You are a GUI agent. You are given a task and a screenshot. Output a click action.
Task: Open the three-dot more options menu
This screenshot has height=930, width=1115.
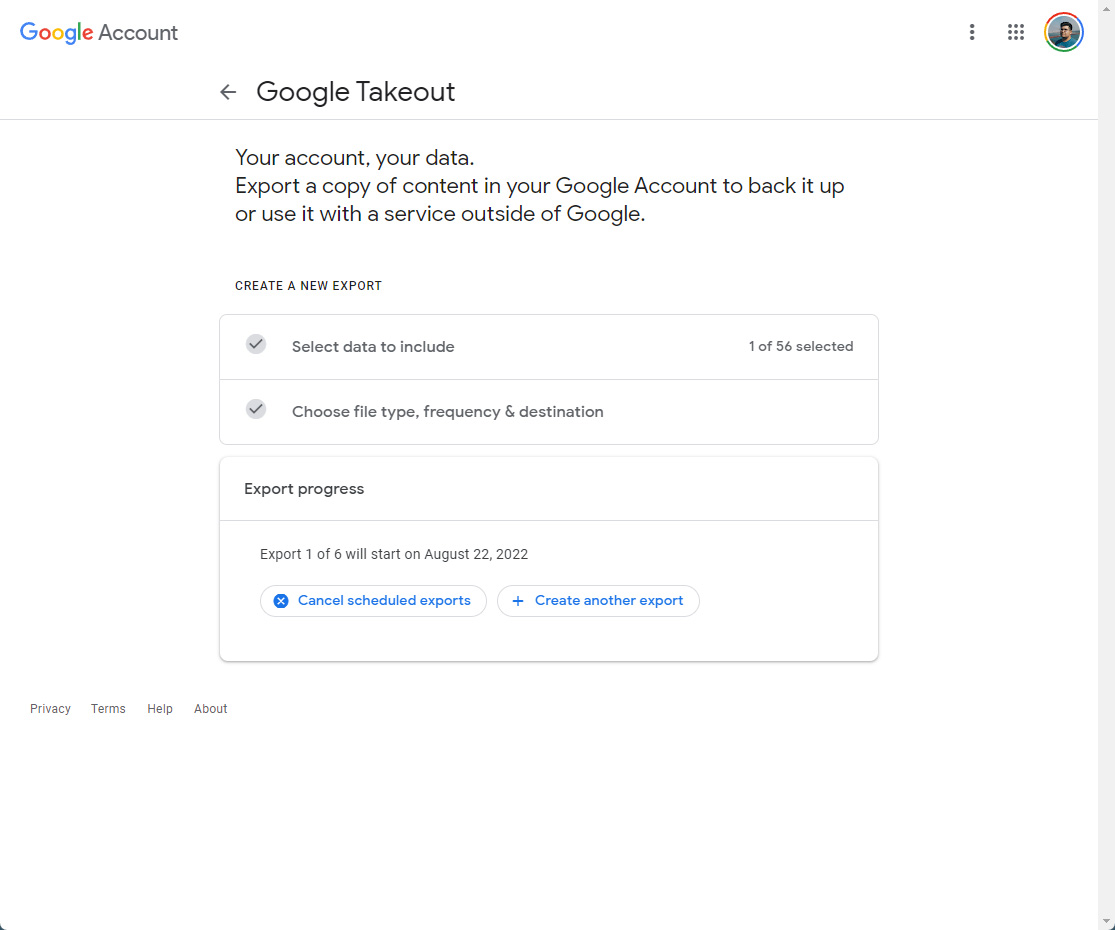[x=971, y=32]
